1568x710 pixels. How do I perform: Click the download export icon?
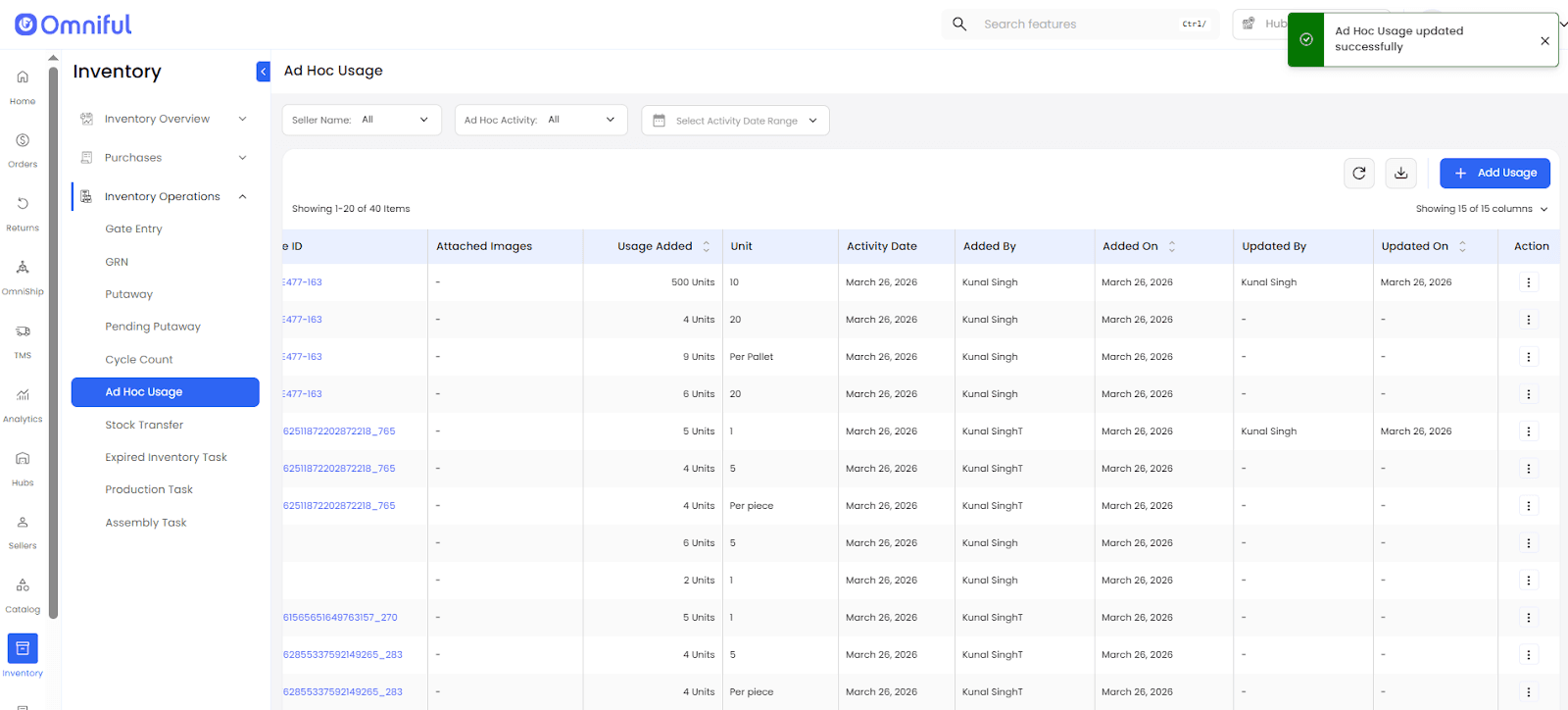1400,173
